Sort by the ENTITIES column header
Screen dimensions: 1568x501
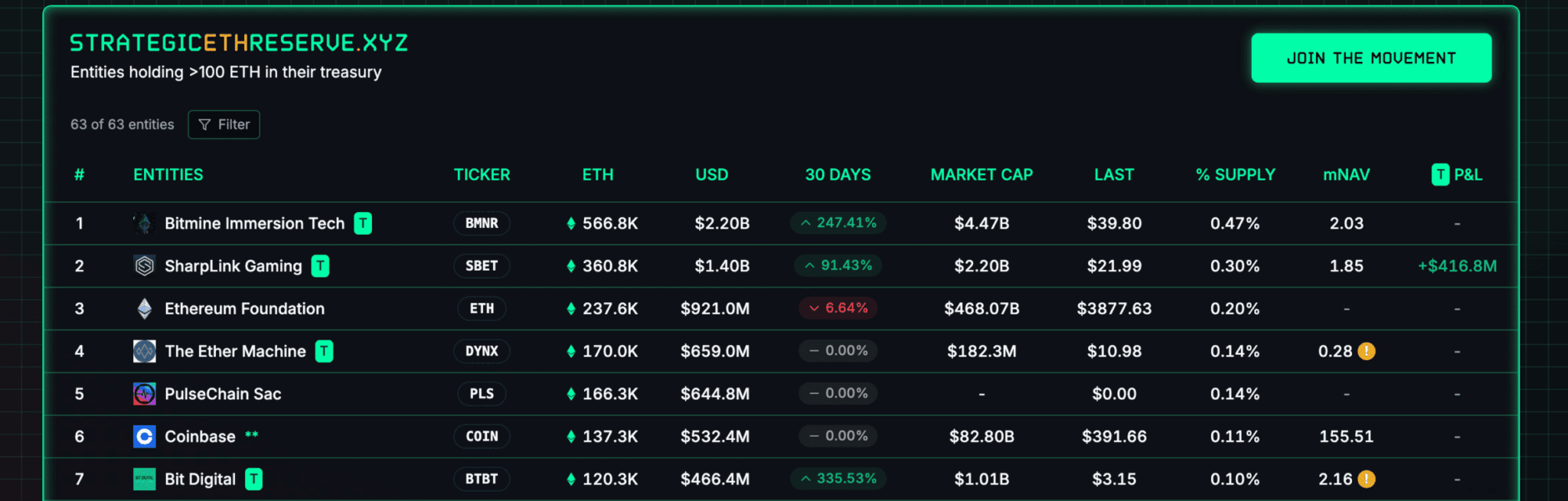168,175
